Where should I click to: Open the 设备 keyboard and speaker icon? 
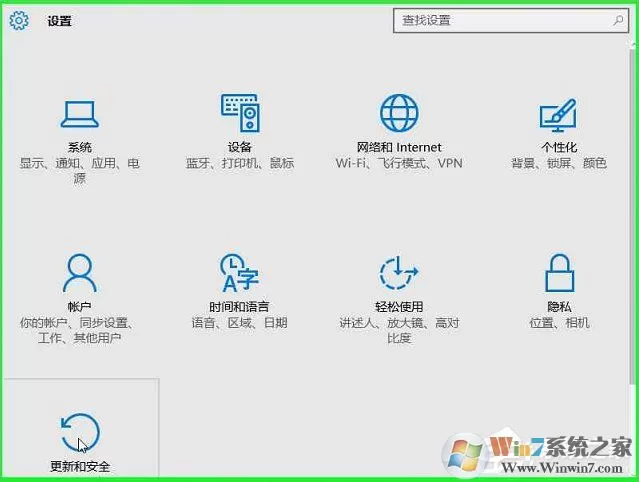pos(240,113)
